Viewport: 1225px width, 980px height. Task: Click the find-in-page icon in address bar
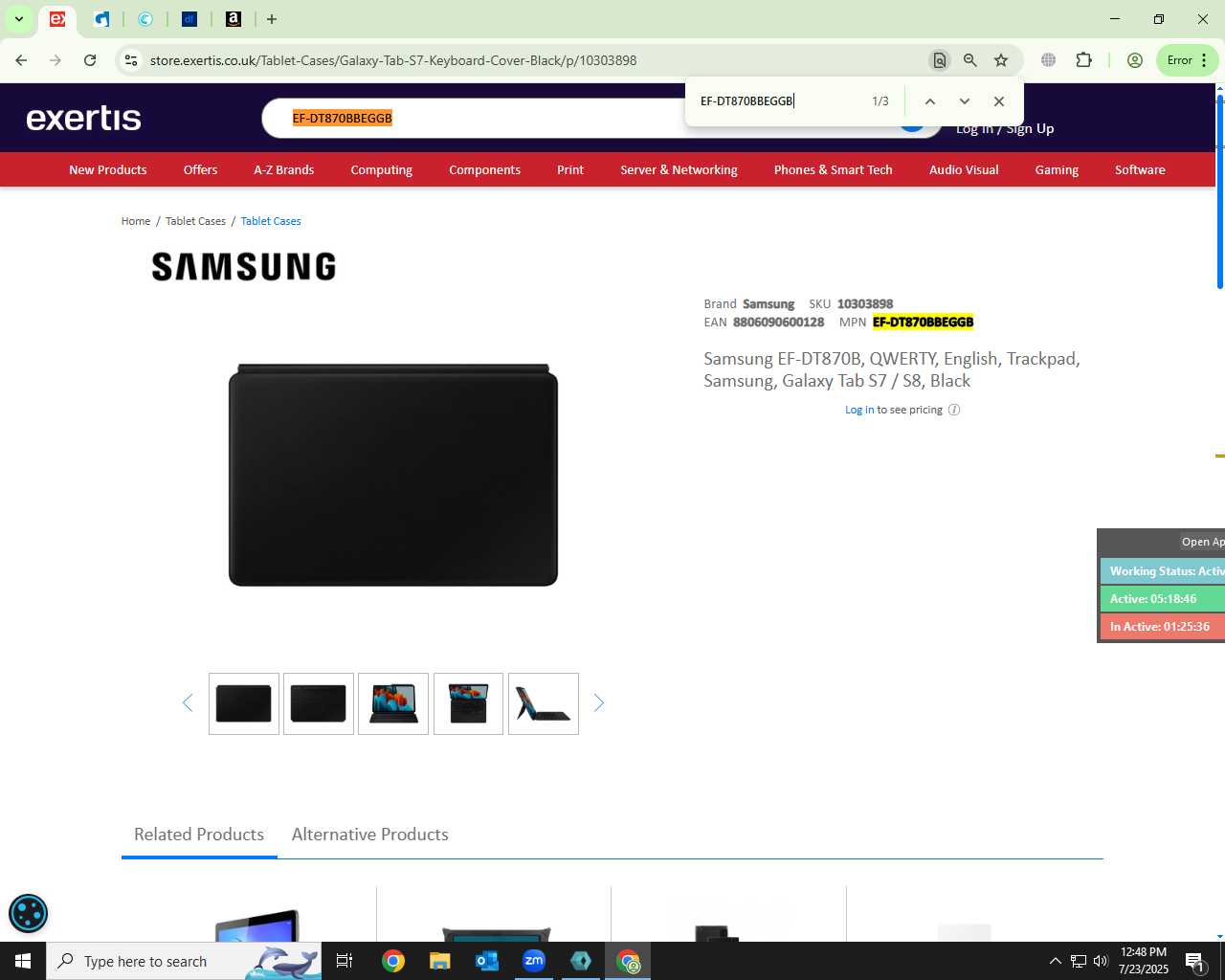coord(940,60)
